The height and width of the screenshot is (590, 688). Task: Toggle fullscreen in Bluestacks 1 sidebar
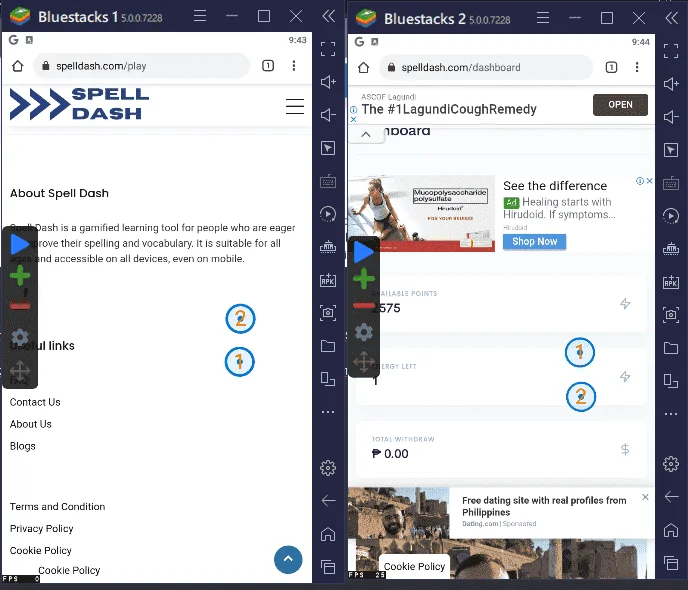pos(328,49)
